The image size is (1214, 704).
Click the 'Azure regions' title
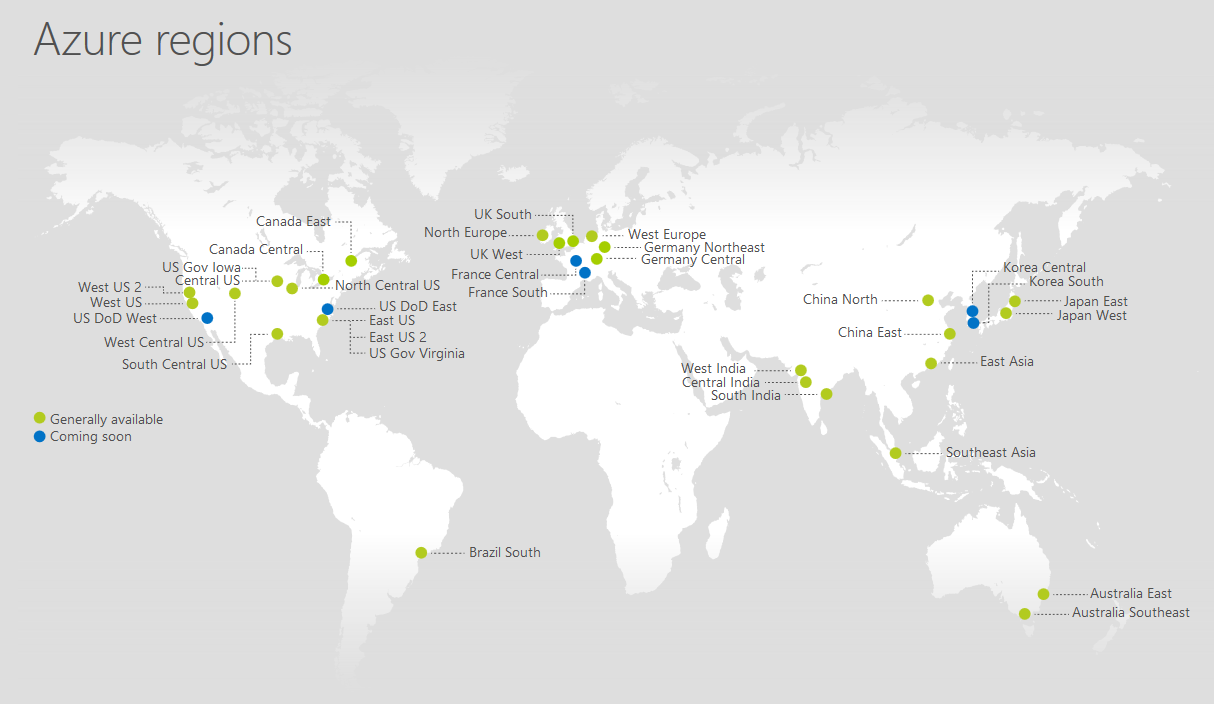click(163, 39)
